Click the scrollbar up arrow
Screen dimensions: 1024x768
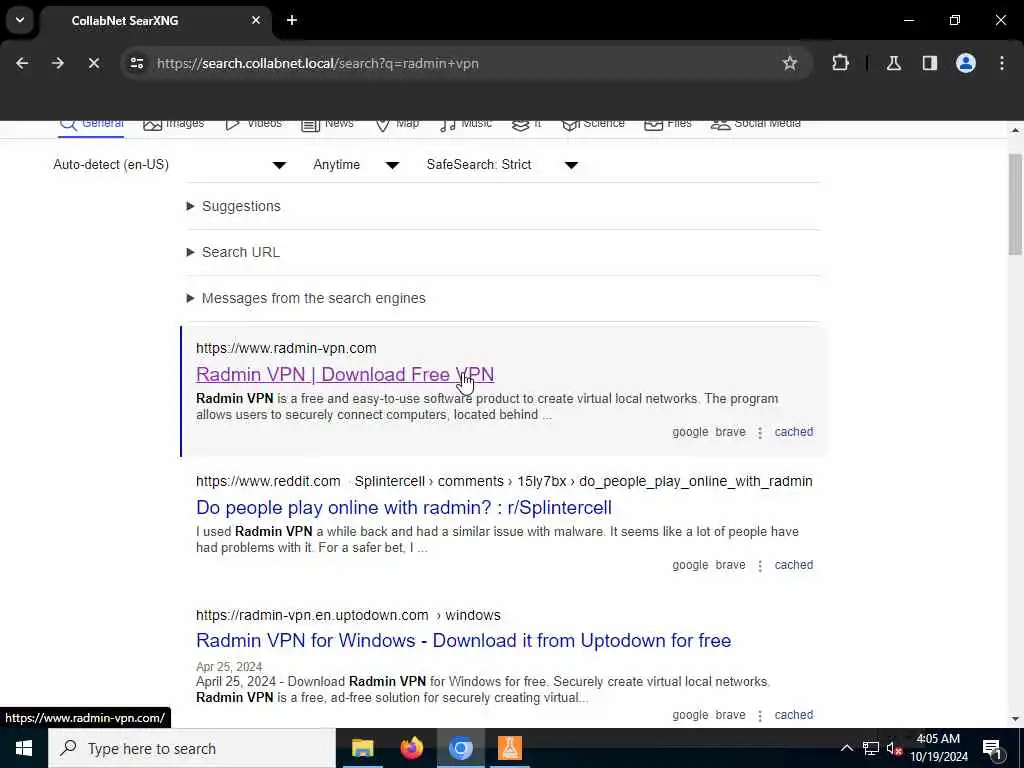1015,131
